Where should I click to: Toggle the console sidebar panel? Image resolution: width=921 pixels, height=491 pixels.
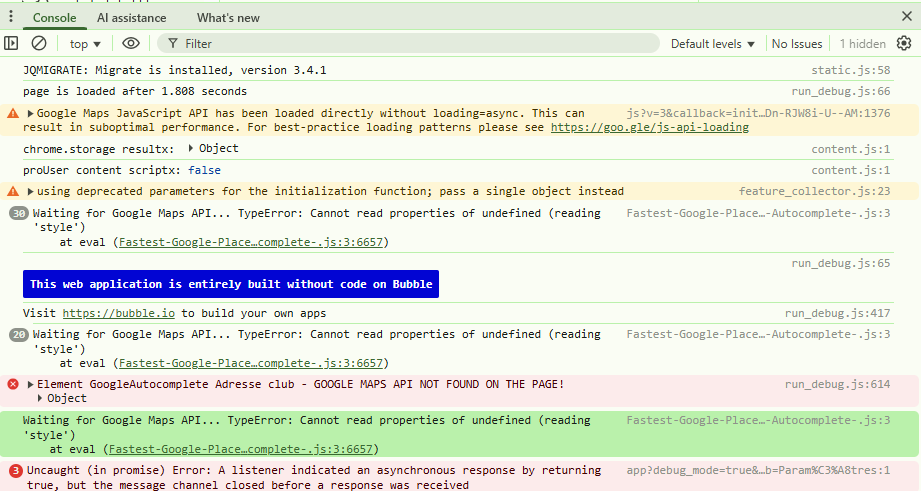point(11,43)
